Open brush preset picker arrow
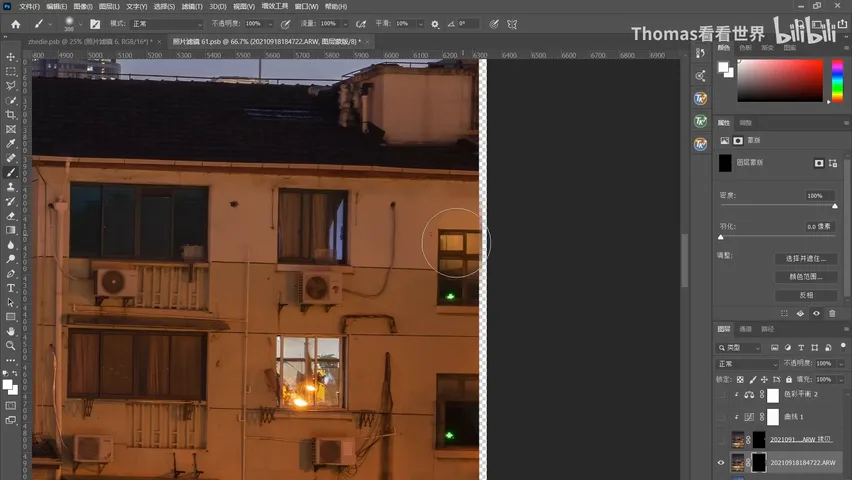The image size is (852, 480). click(80, 24)
